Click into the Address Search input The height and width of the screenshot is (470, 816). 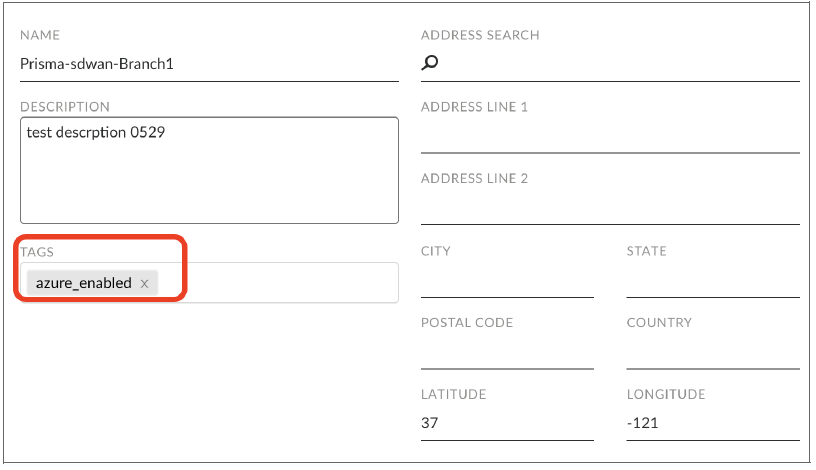pos(620,64)
